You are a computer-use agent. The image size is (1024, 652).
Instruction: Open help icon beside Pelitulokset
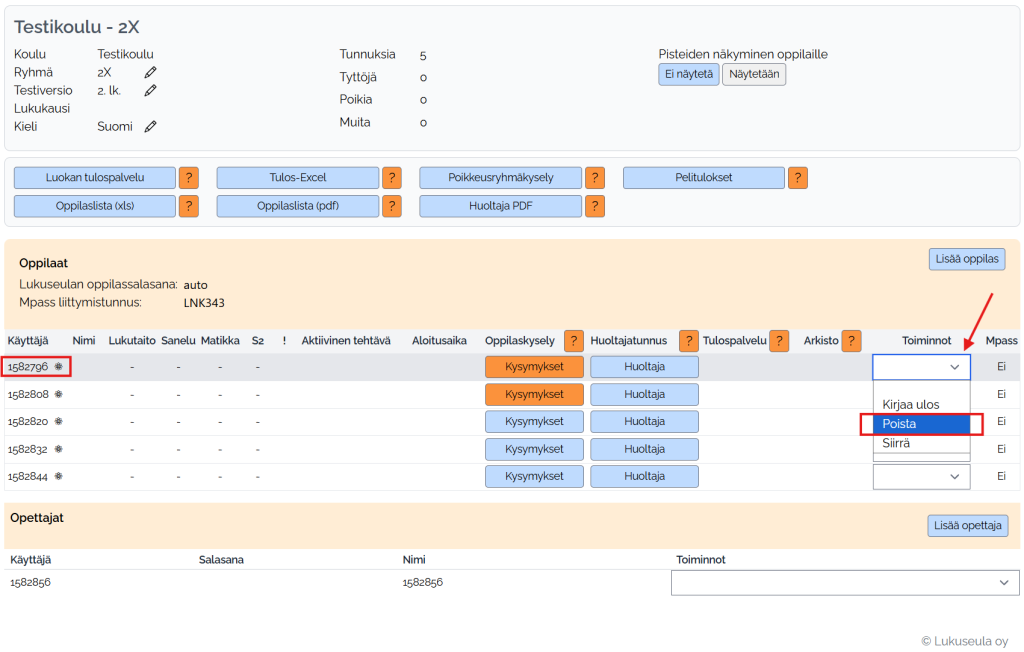797,178
